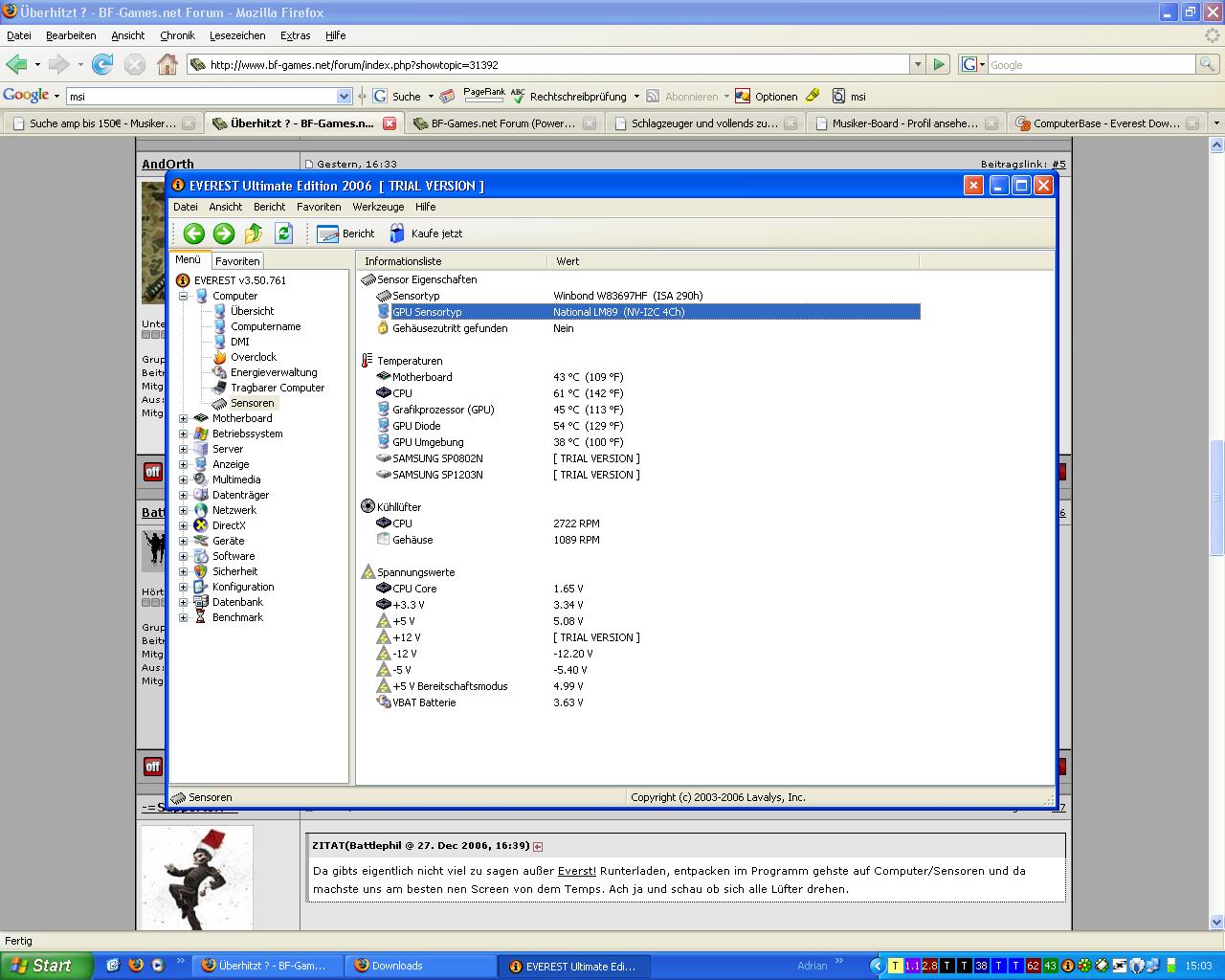Click the Kaufe jetzt toolbar button
The height and width of the screenshot is (980, 1225).
click(x=426, y=234)
